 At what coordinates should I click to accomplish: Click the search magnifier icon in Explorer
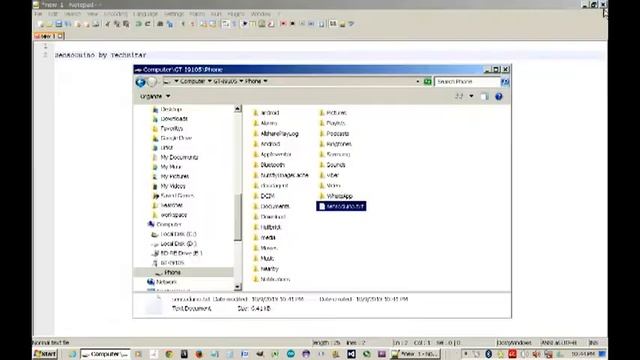tap(505, 82)
